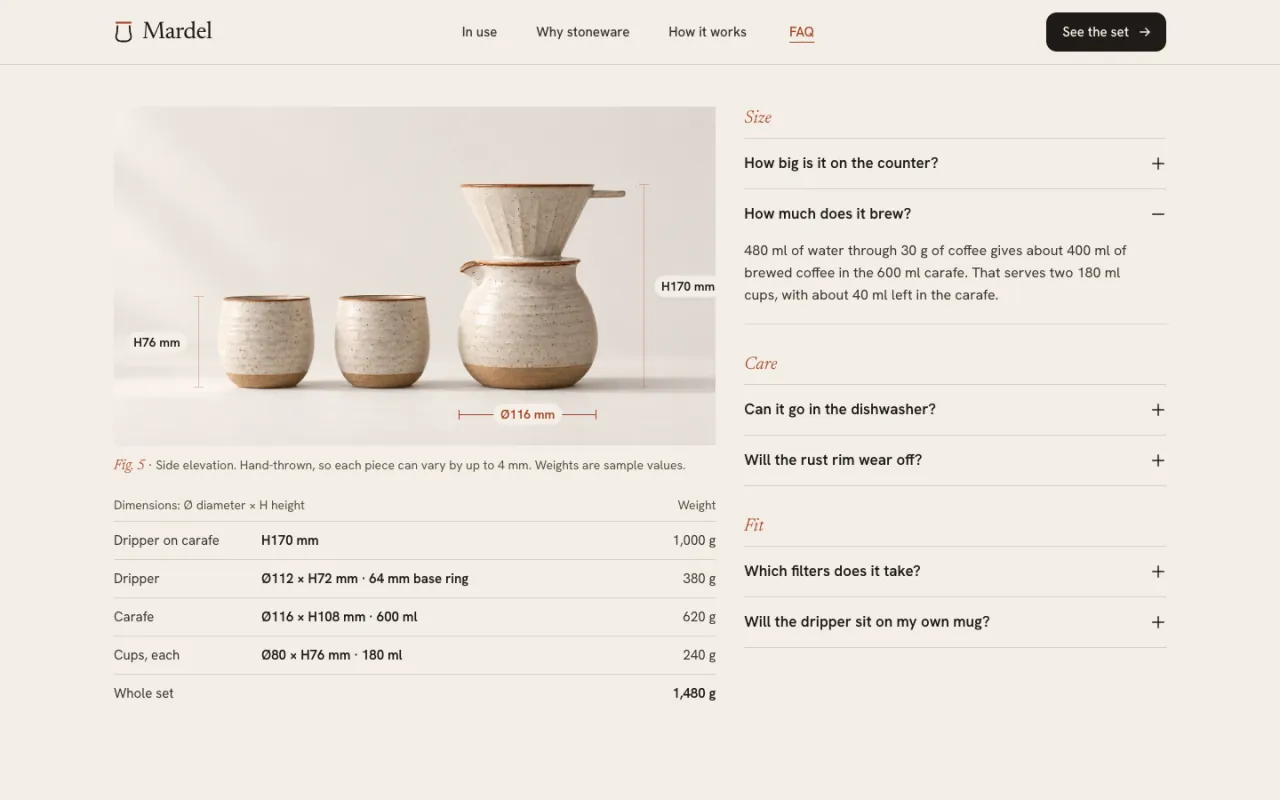Expand 'Will the rust rim wear off?'
The image size is (1280, 800).
pyautogui.click(x=955, y=461)
